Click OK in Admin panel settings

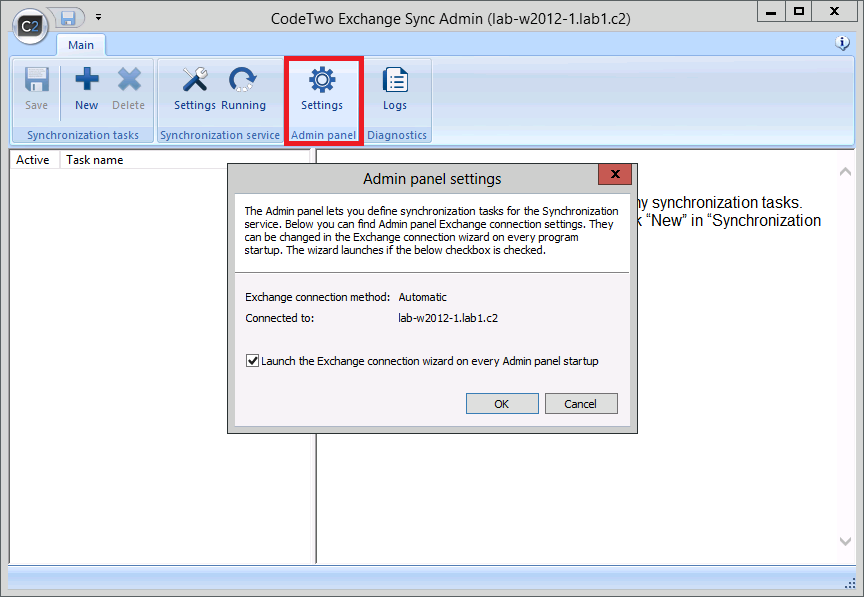[502, 404]
